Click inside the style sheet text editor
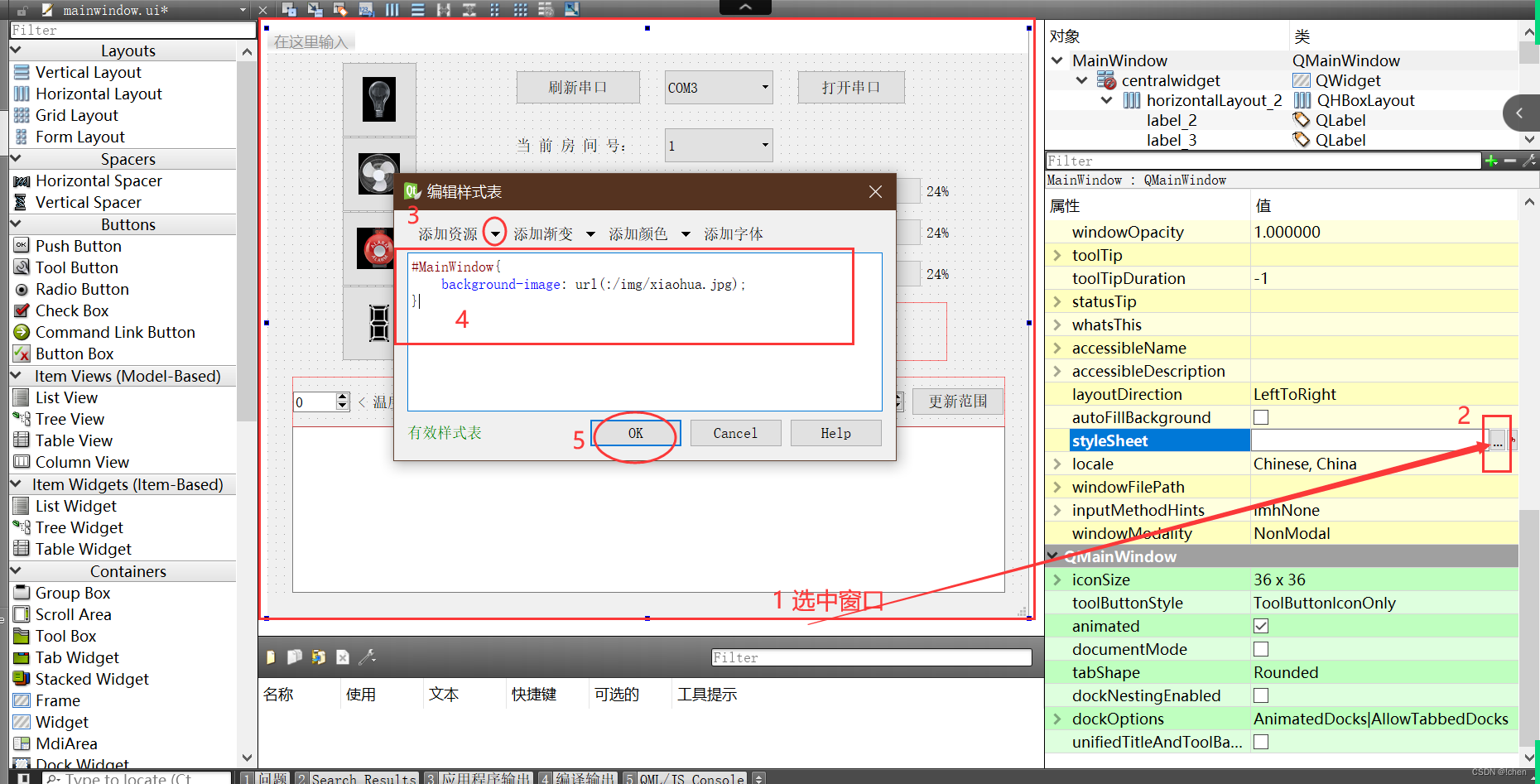 [x=644, y=331]
